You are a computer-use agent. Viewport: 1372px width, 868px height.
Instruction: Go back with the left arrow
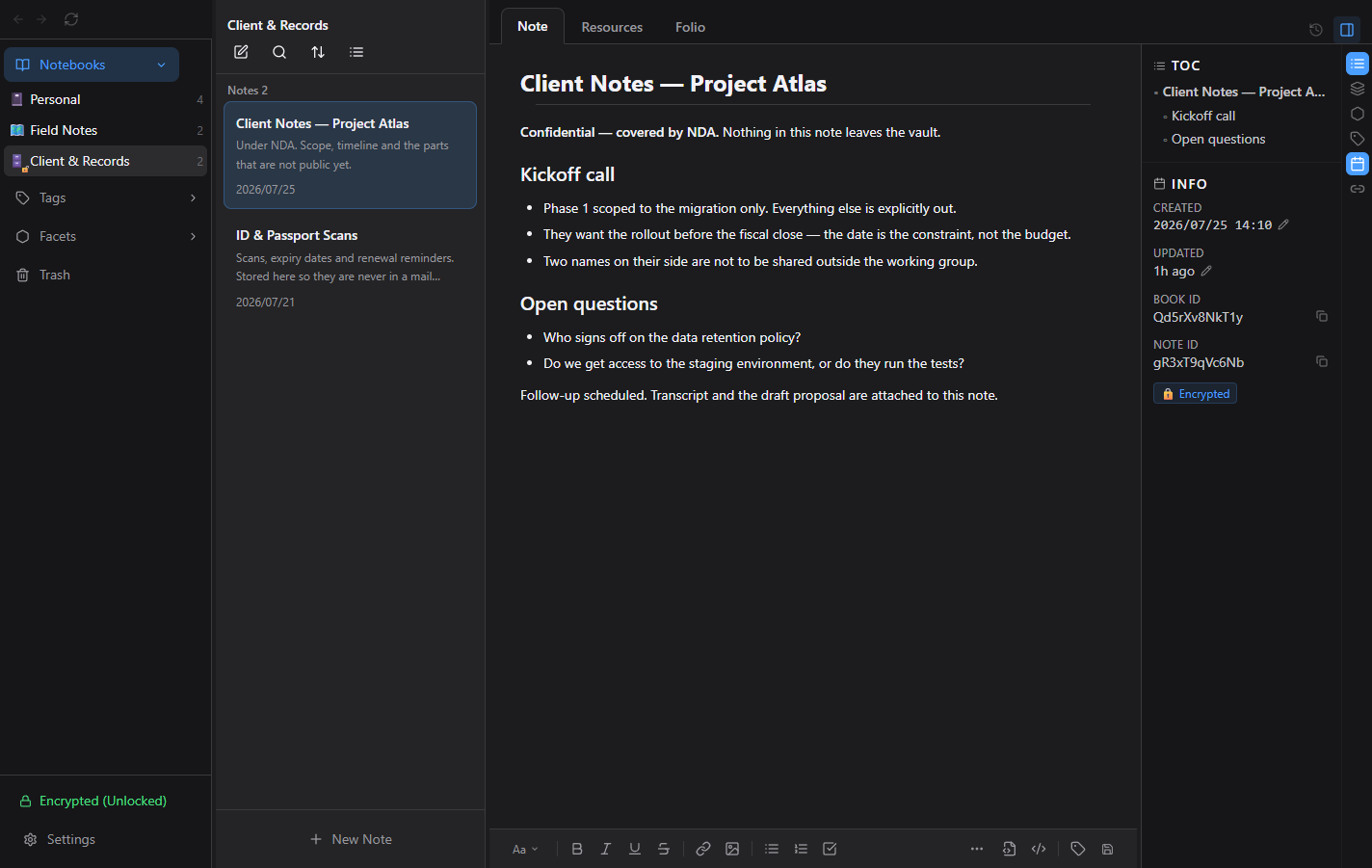coord(18,19)
